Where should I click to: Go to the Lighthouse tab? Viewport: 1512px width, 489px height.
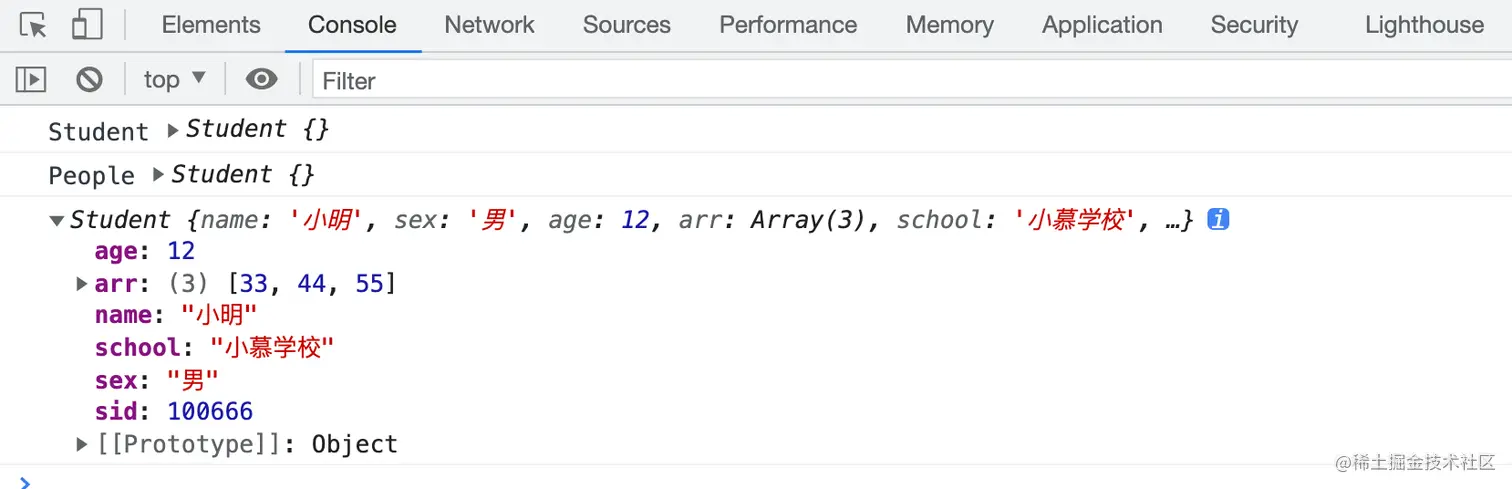pyautogui.click(x=1424, y=25)
